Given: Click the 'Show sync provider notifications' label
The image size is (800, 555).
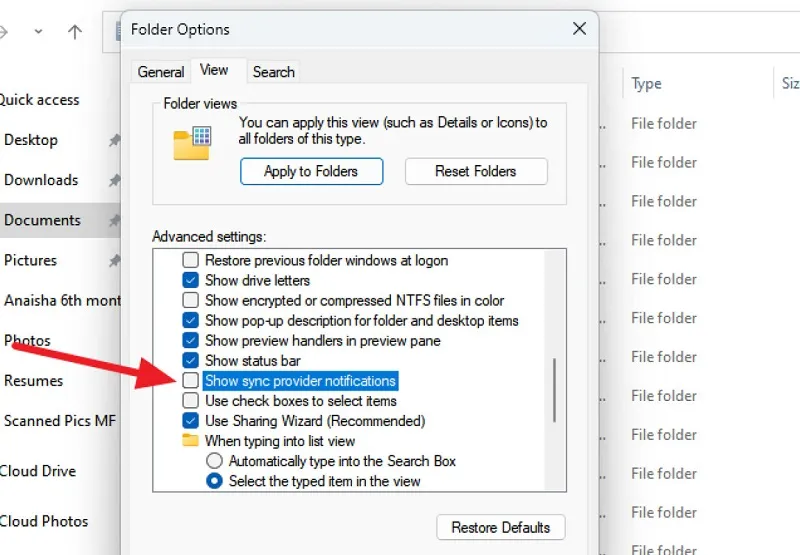Looking at the screenshot, I should [300, 381].
